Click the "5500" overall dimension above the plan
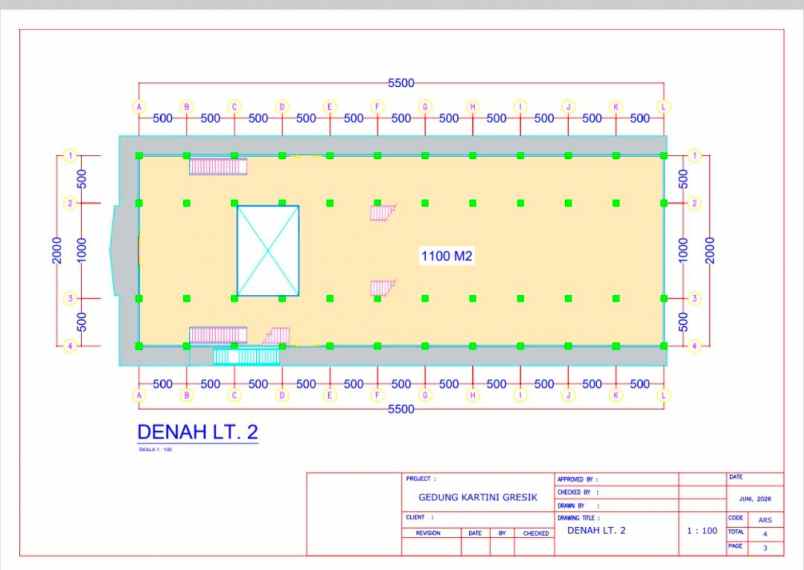The width and height of the screenshot is (804, 570). pos(401,83)
